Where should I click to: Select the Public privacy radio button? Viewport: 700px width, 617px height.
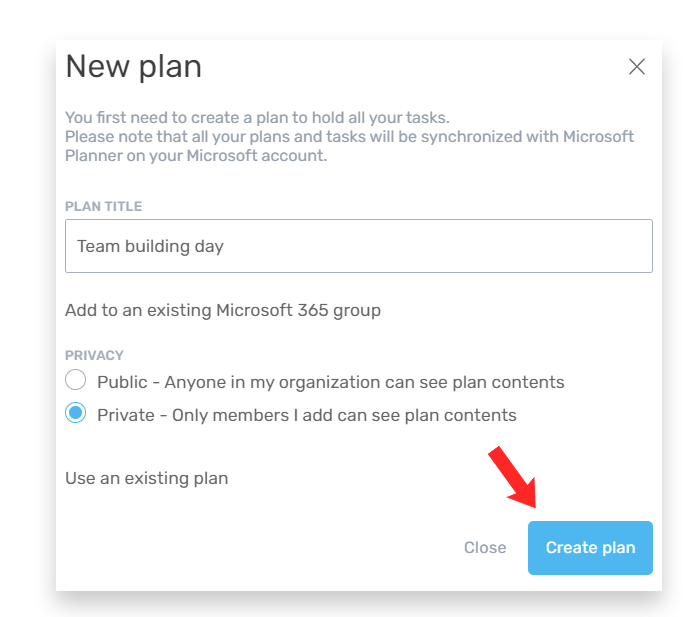coord(76,381)
